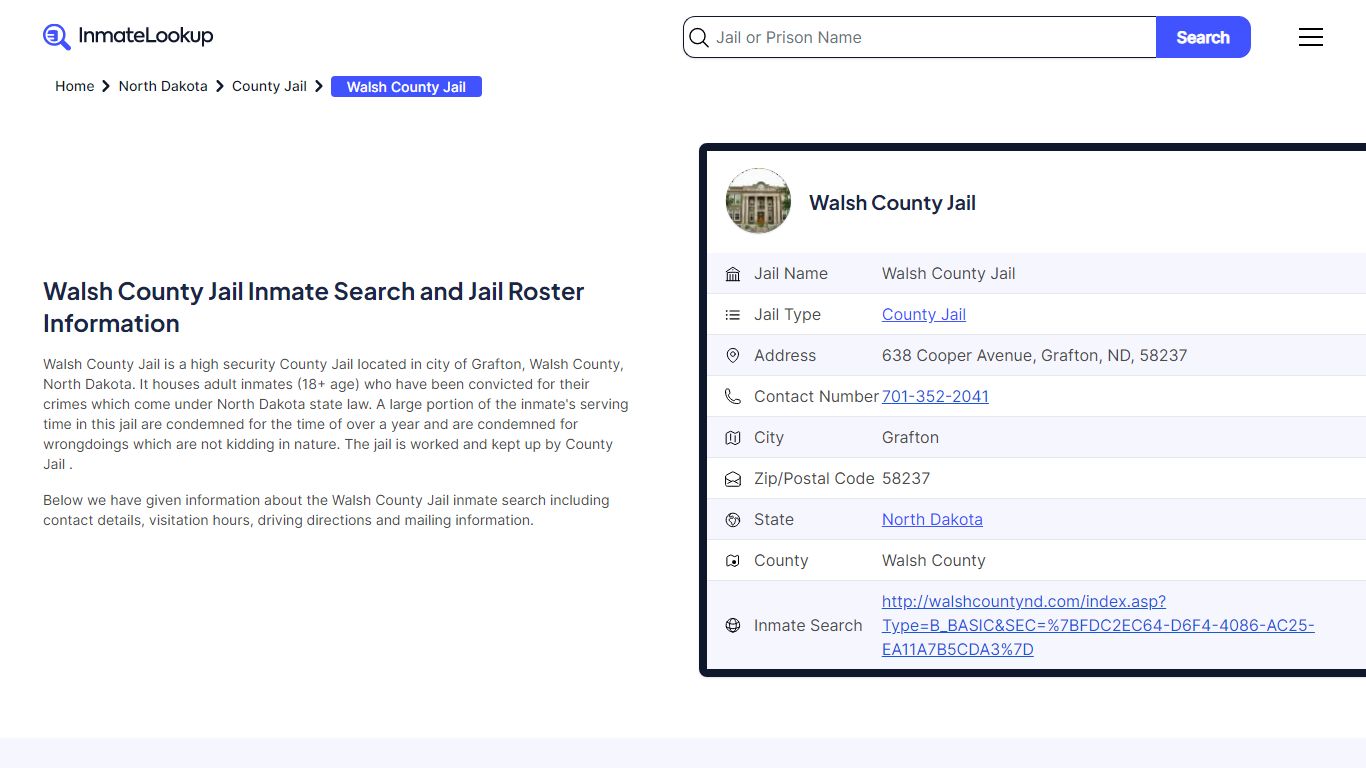Open the walshcountynd.com inmate search URL
This screenshot has height=768, width=1366.
[x=1098, y=626]
